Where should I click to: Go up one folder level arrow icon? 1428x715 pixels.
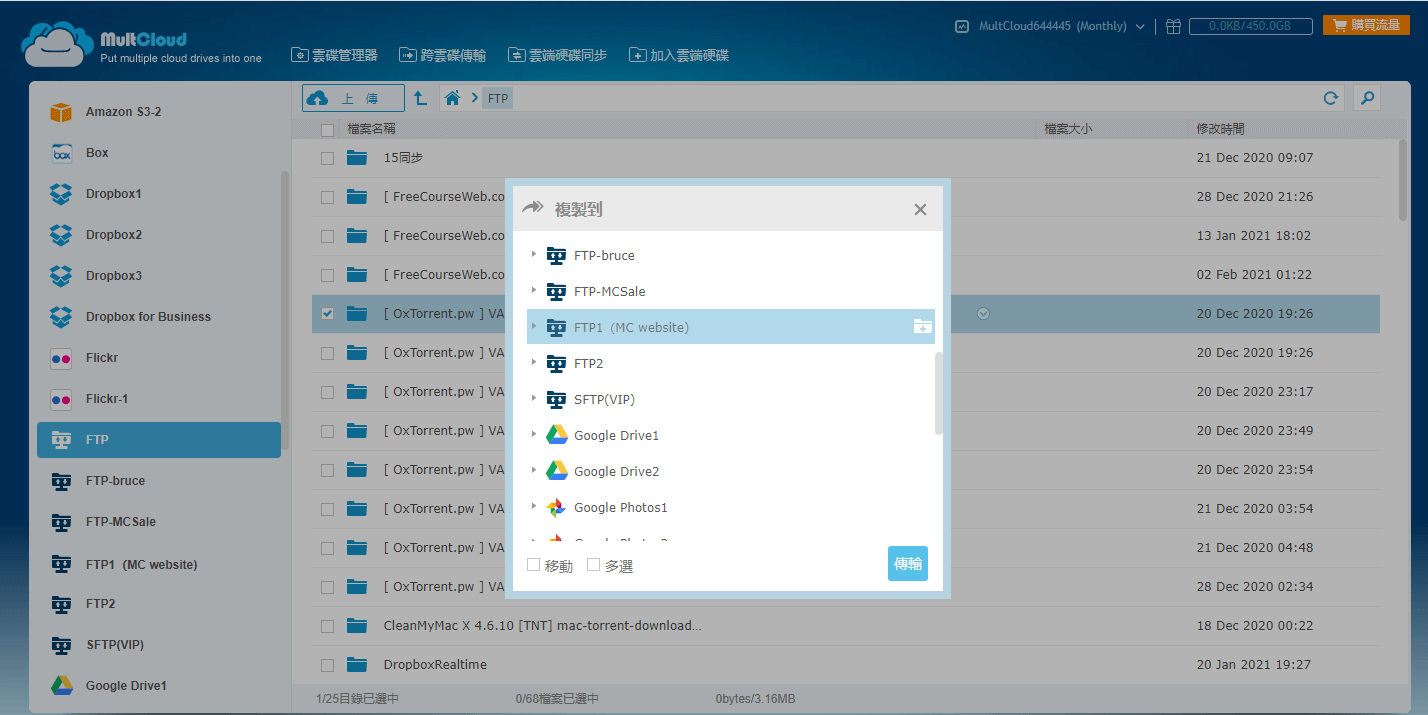[x=421, y=98]
